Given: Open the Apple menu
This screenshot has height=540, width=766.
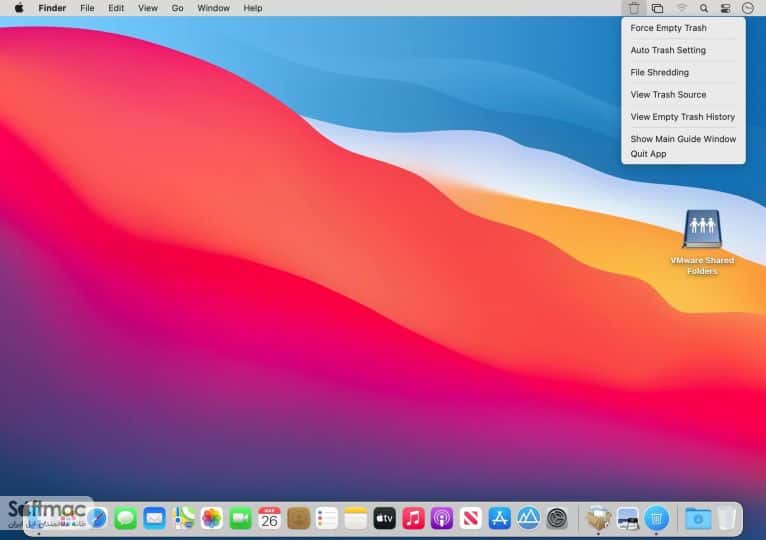Looking at the screenshot, I should coord(19,8).
